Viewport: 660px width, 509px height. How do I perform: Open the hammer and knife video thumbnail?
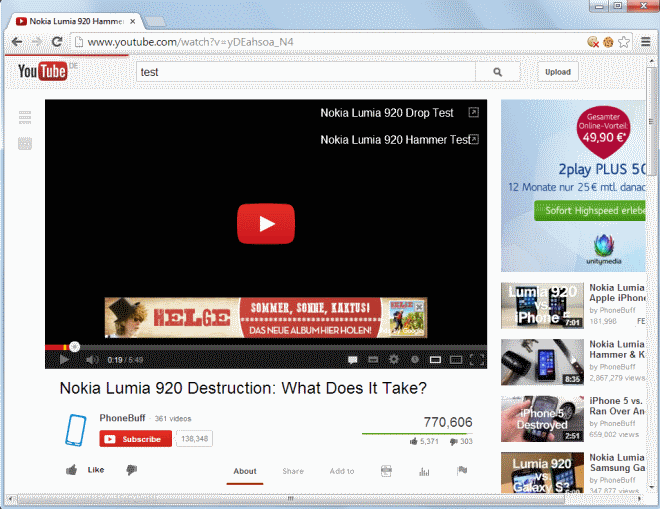542,362
